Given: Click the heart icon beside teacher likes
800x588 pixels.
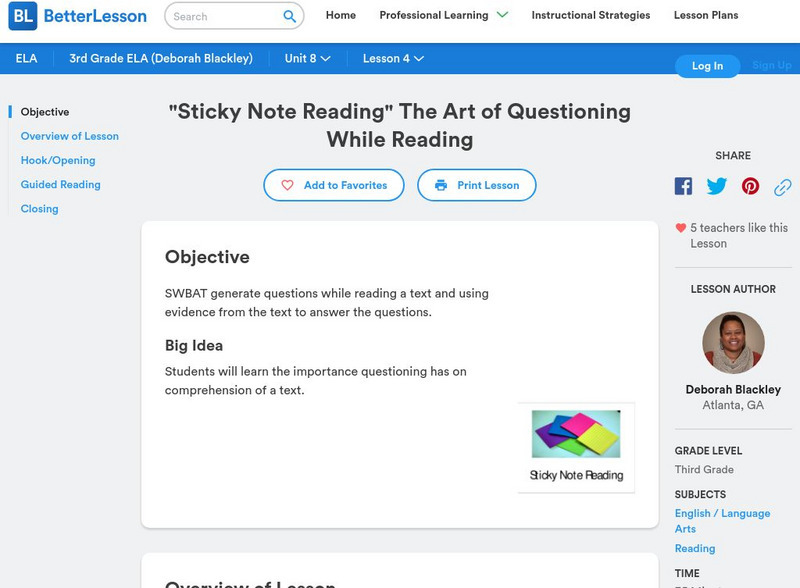Looking at the screenshot, I should (x=681, y=228).
